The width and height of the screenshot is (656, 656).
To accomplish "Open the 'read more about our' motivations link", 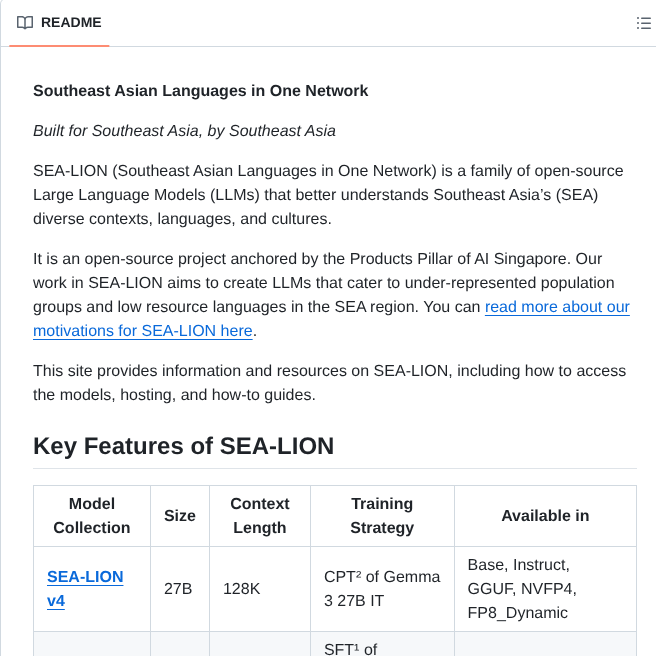I will pos(557,307).
